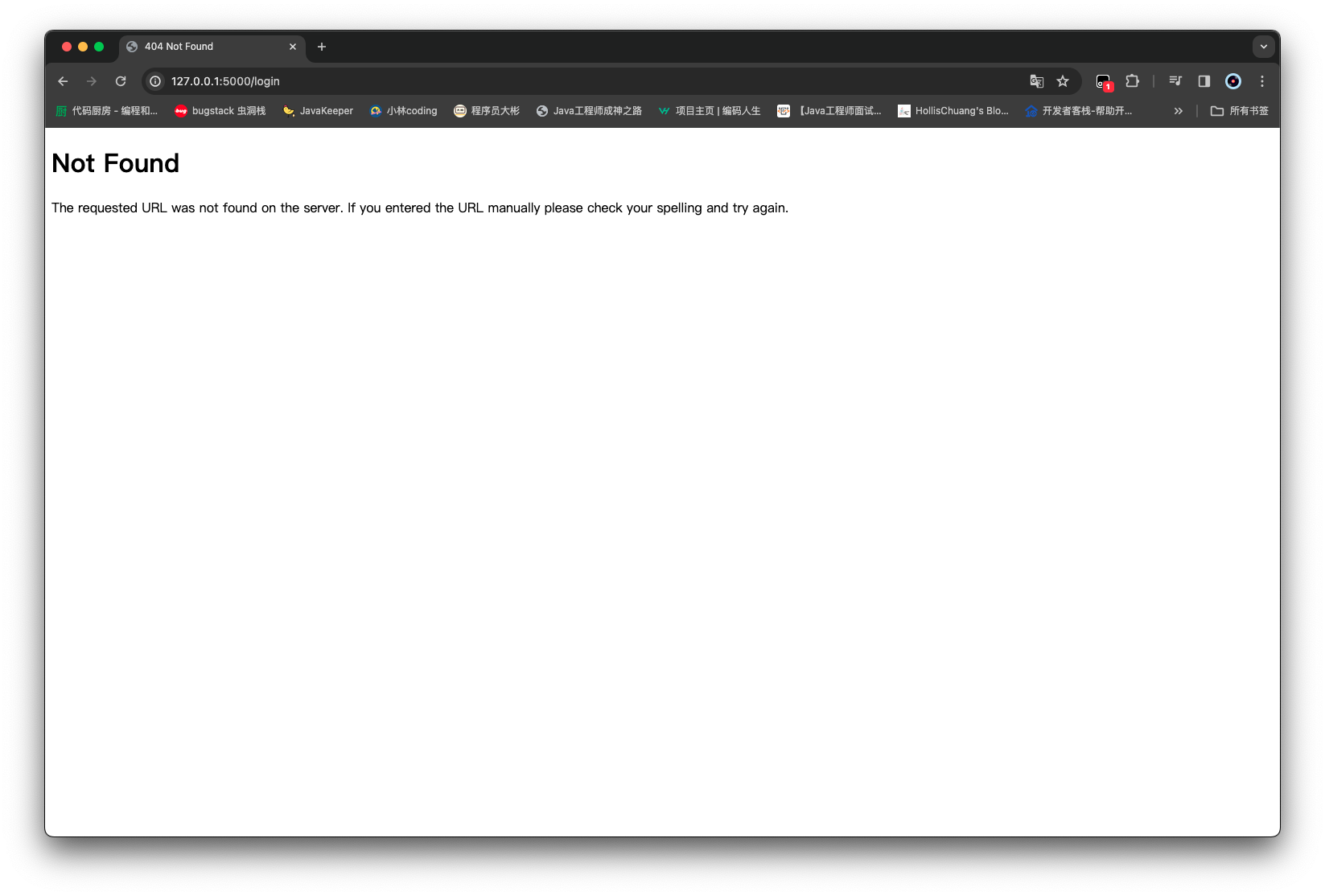Click the Not Found heading text
Viewport: 1325px width, 896px height.
point(116,163)
